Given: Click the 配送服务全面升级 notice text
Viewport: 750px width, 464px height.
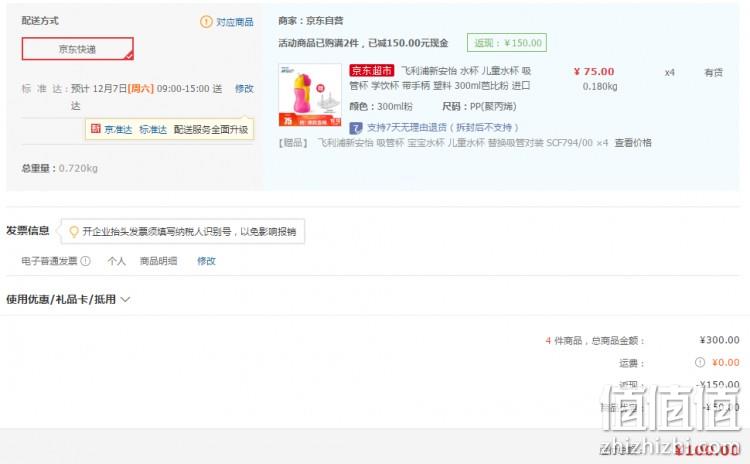Looking at the screenshot, I should pos(211,130).
